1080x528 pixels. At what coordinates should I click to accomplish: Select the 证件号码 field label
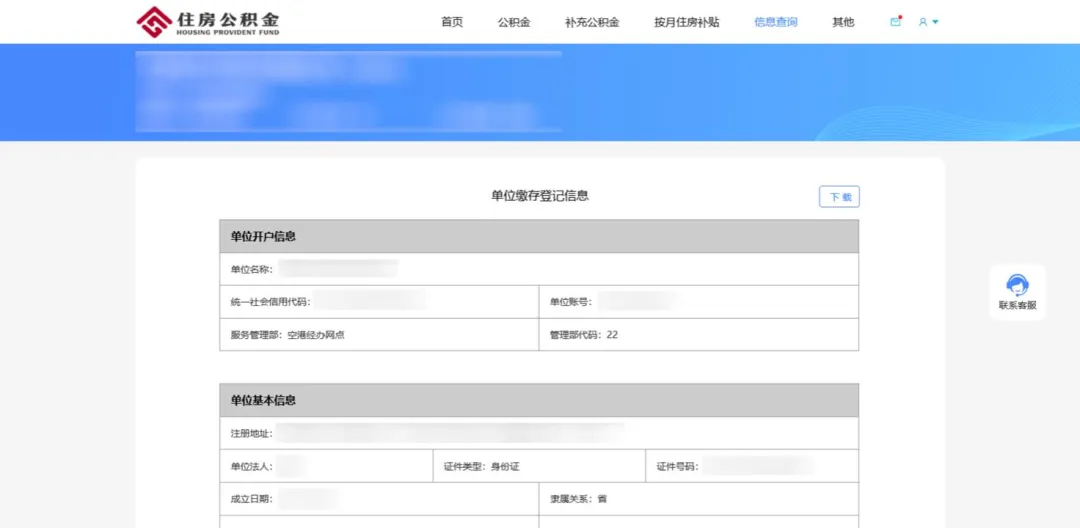point(677,466)
